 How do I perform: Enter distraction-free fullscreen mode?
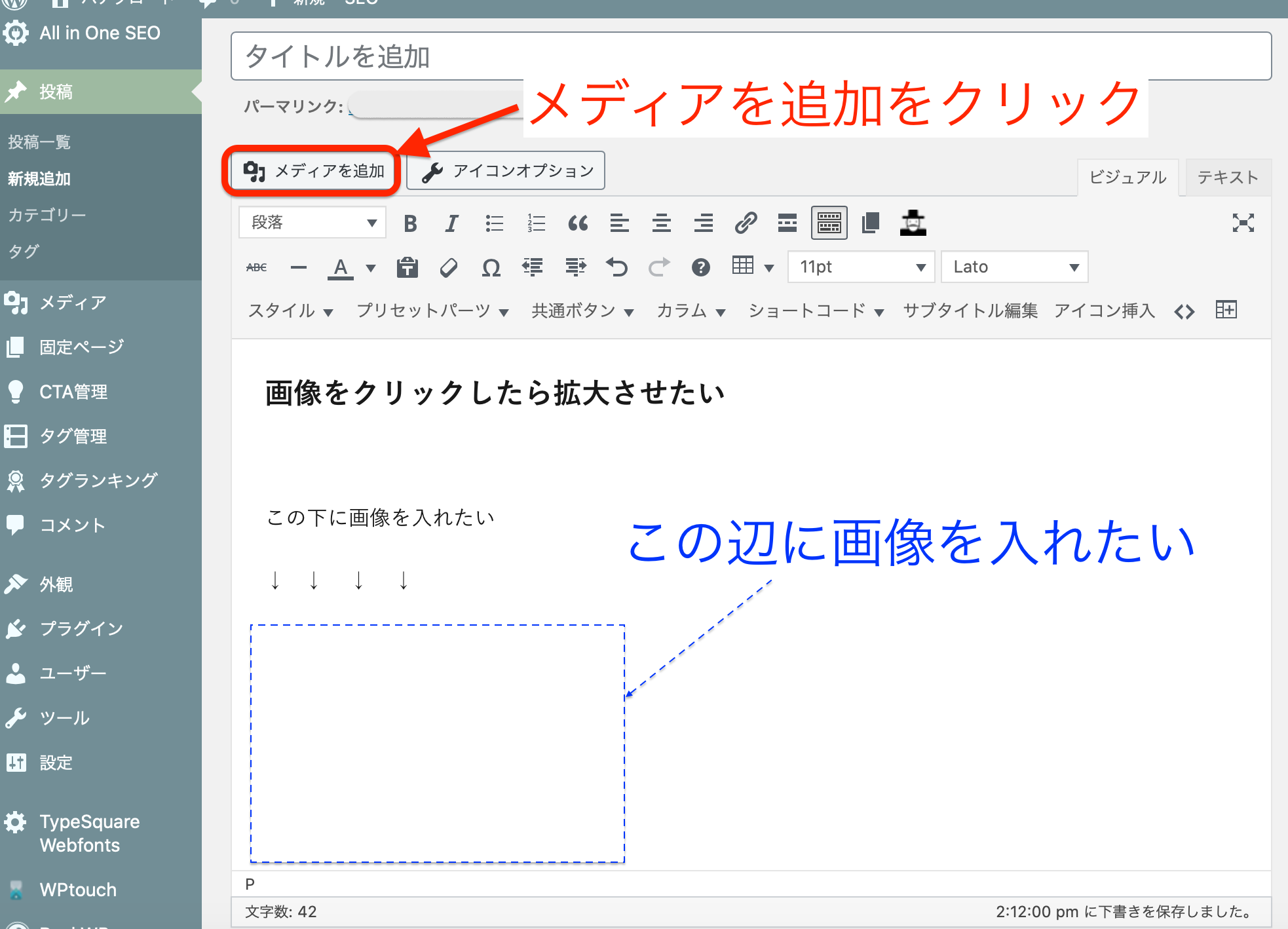click(x=1243, y=223)
